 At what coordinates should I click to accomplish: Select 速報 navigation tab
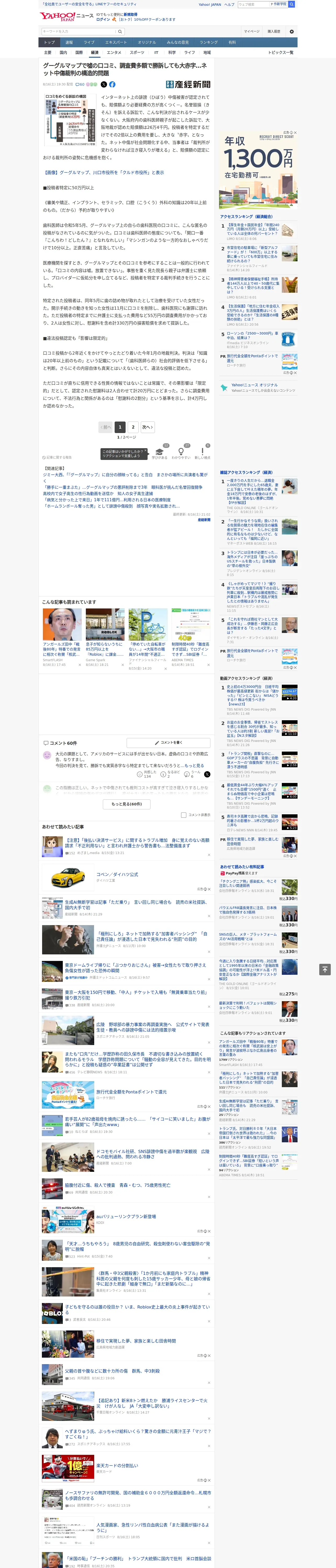pos(69,42)
